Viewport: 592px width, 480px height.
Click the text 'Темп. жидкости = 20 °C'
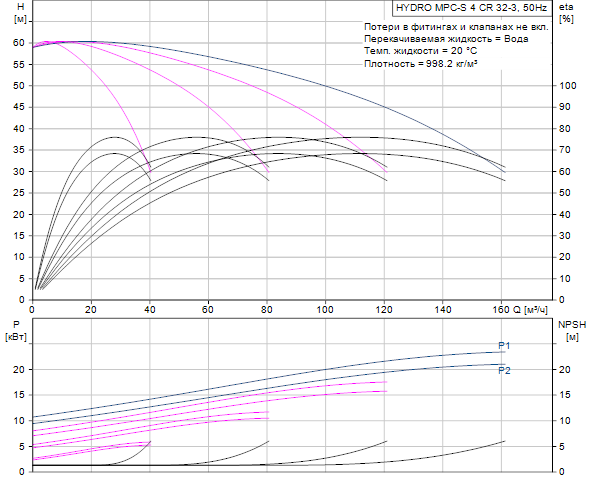click(420, 51)
